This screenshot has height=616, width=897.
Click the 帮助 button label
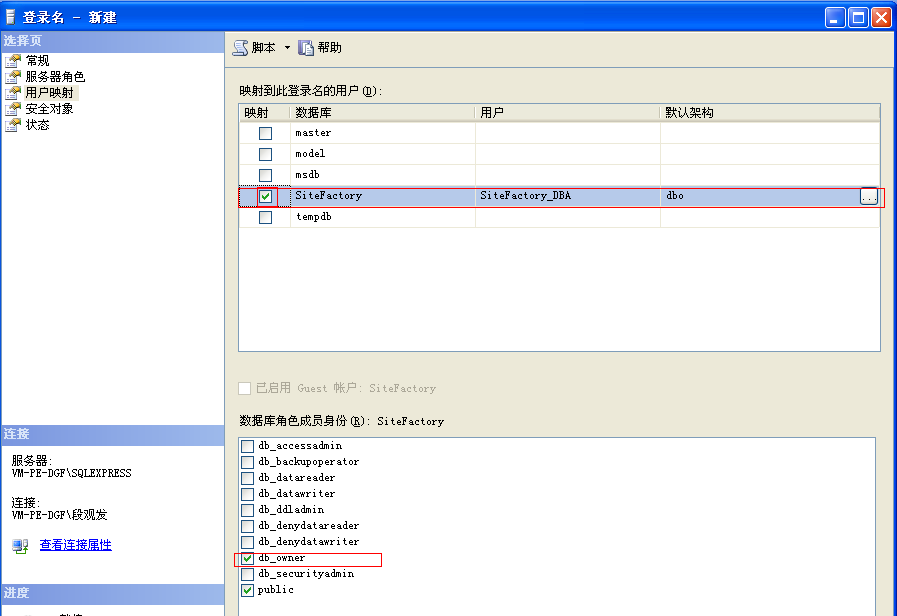tap(330, 48)
